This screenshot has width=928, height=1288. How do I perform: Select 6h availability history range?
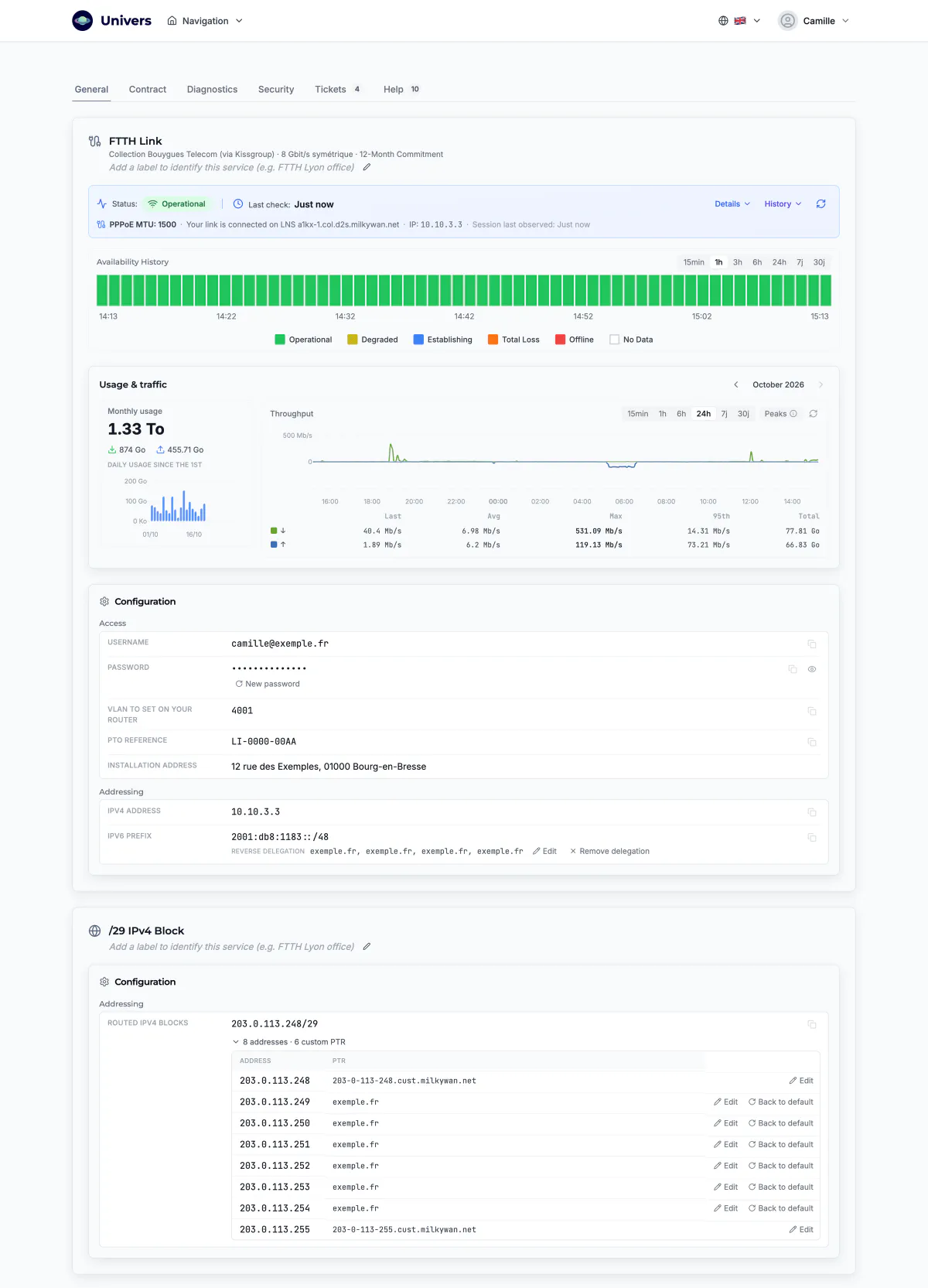click(x=757, y=262)
